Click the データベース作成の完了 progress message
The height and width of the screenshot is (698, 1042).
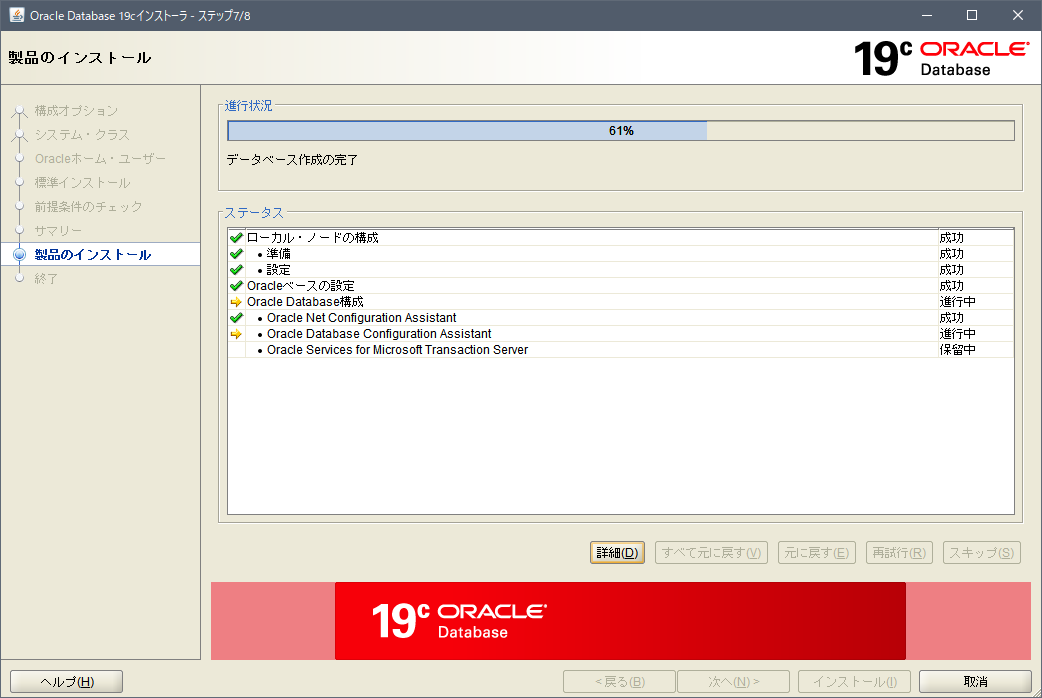click(292, 160)
